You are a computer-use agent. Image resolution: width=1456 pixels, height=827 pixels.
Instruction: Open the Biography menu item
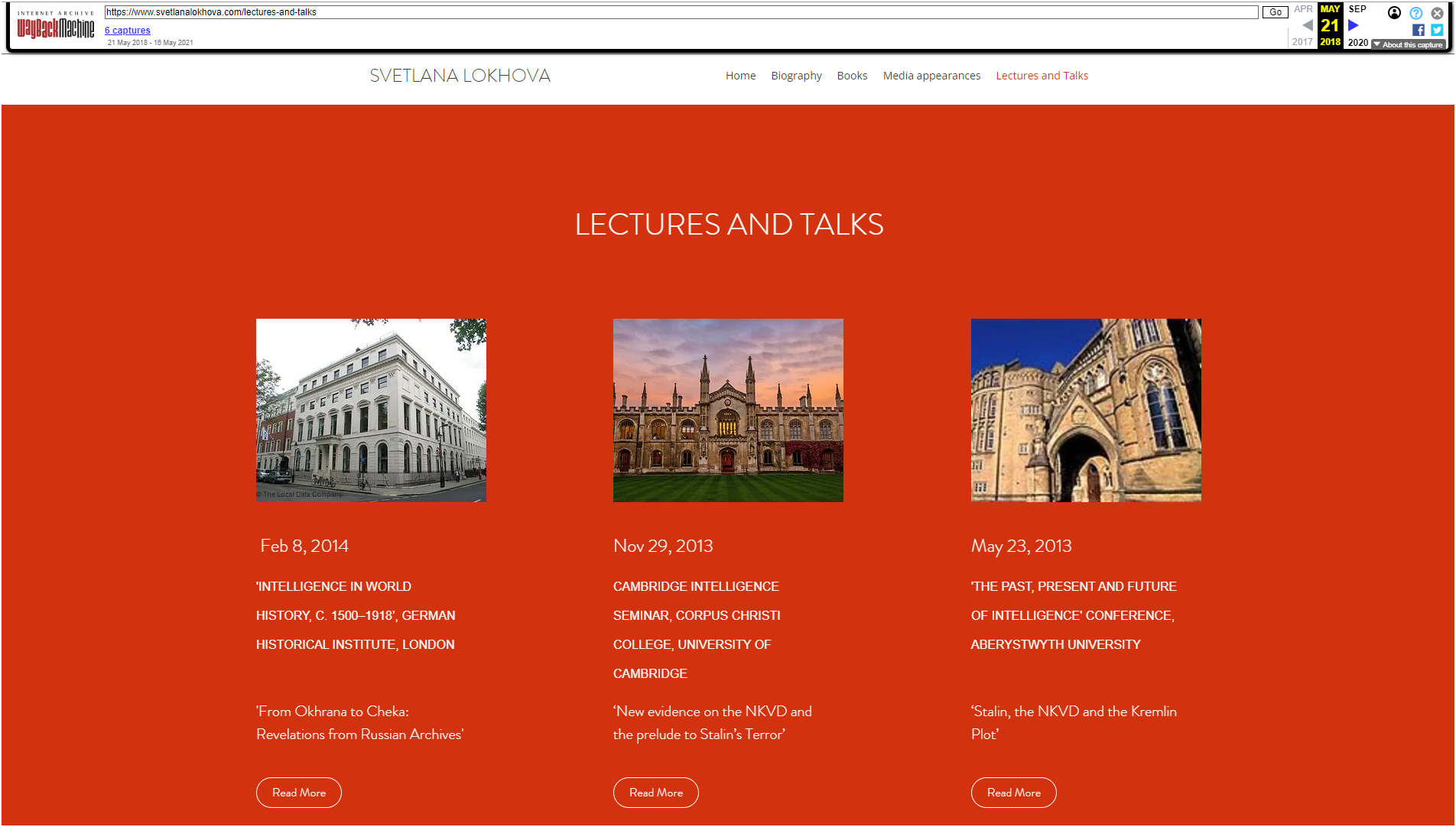point(796,76)
